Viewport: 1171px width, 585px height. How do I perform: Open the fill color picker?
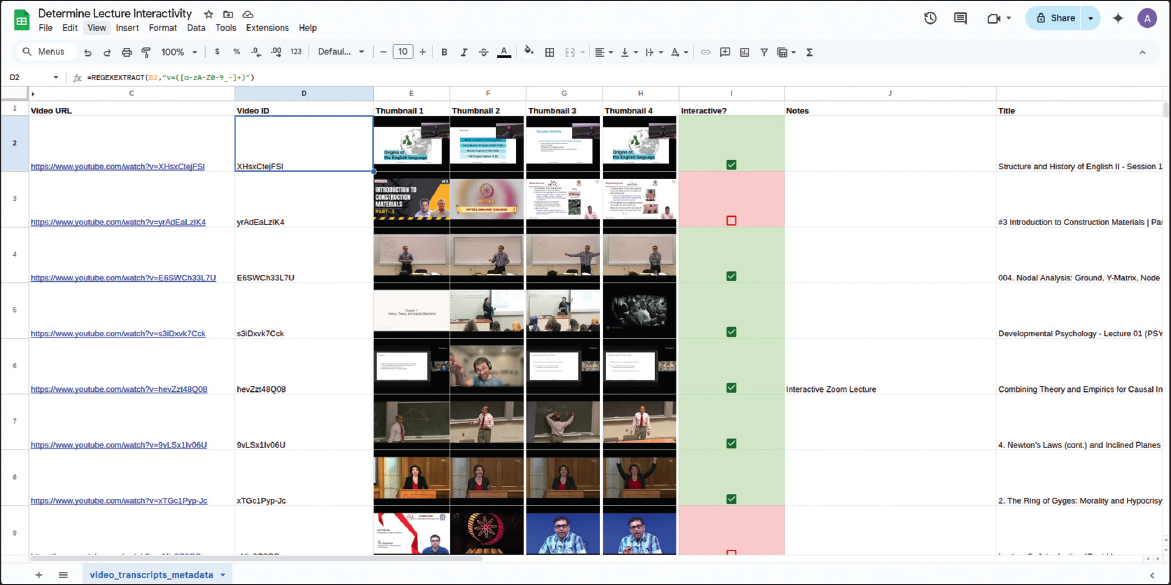528,52
